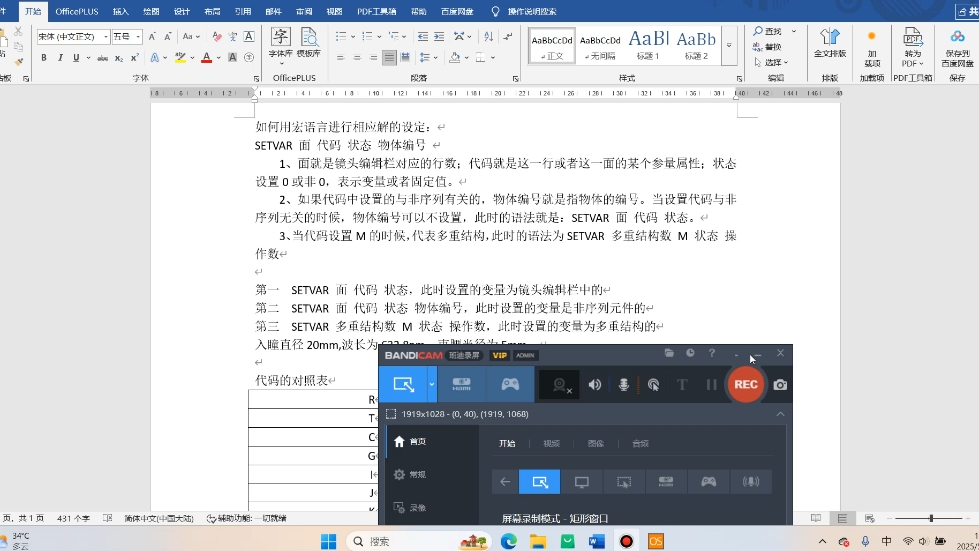Toggle subscript formatting
The height and width of the screenshot is (551, 979).
coord(119,58)
